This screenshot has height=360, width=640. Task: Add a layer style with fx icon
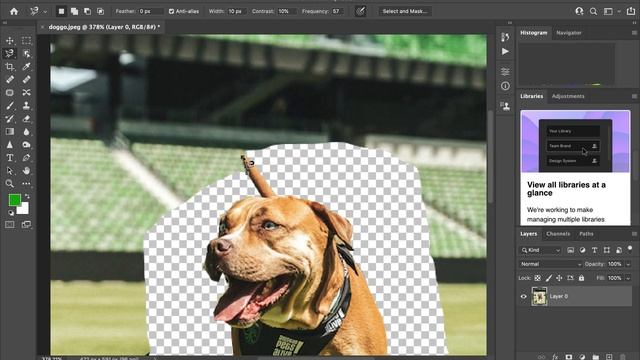coord(555,357)
